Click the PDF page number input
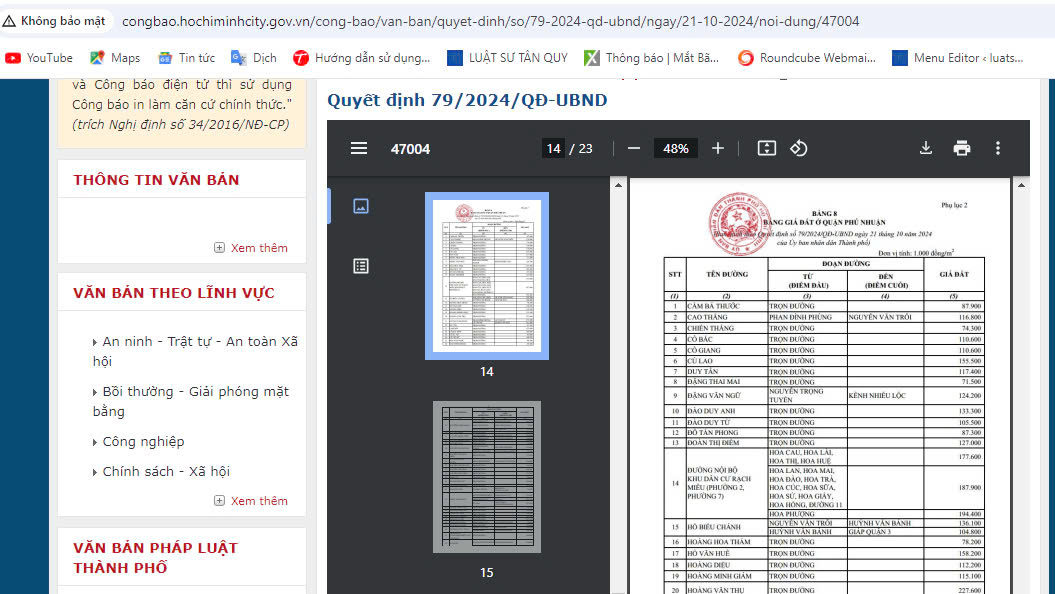 coord(553,148)
